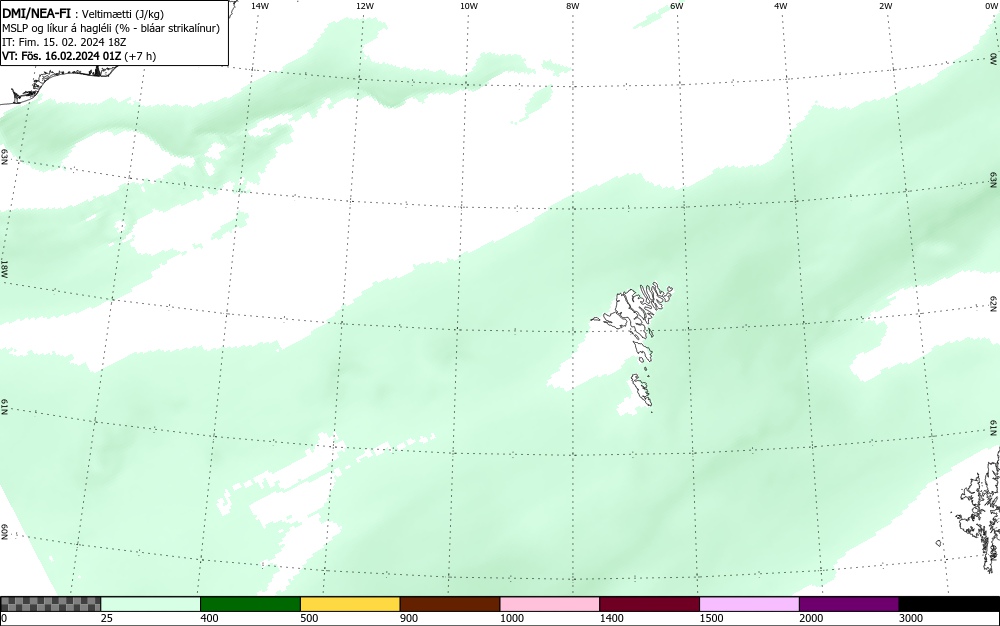Click the "12W" longitude label
The height and width of the screenshot is (626, 1000).
tap(364, 6)
